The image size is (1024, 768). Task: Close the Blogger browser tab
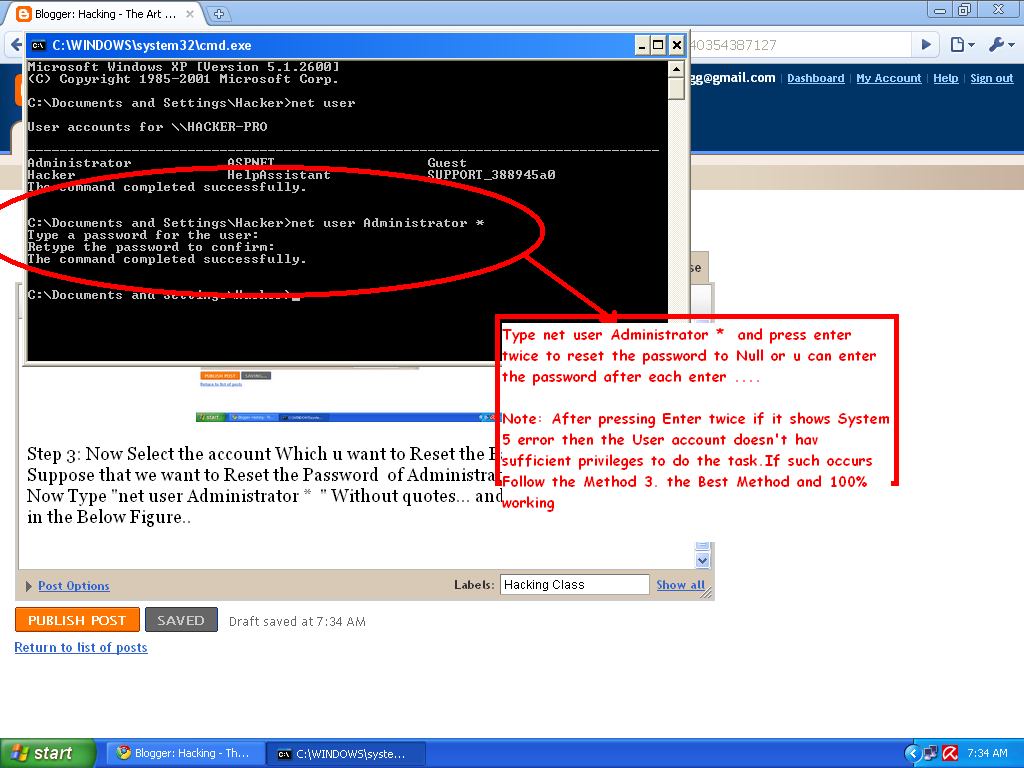pyautogui.click(x=190, y=14)
